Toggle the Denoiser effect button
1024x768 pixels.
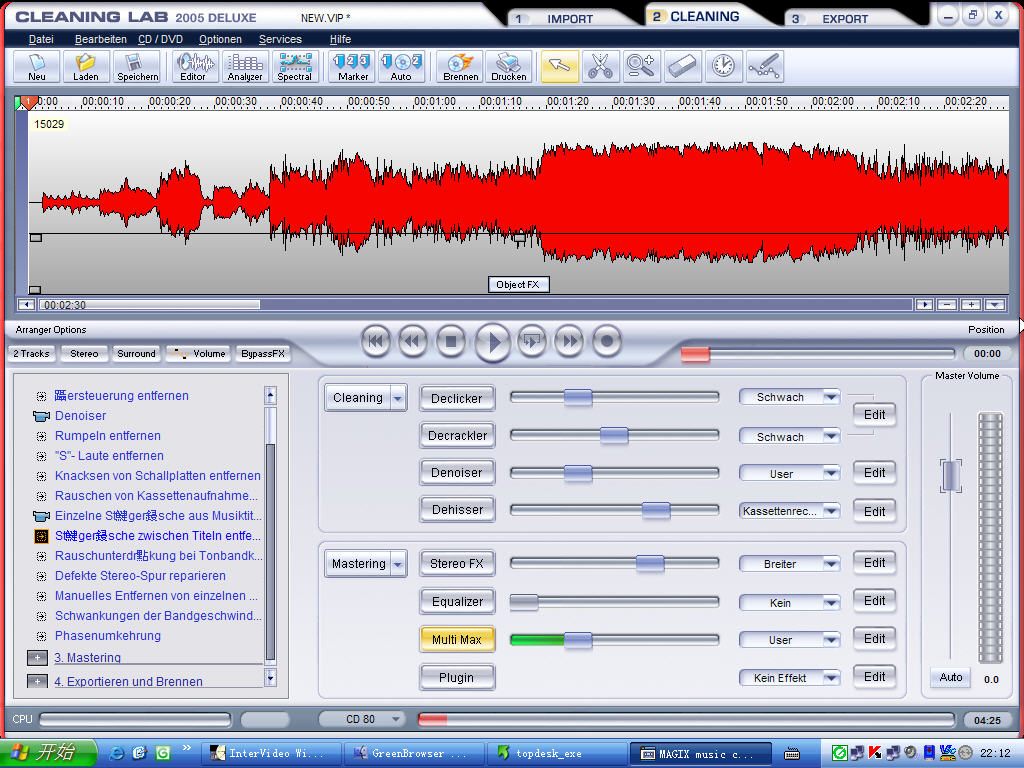click(456, 472)
